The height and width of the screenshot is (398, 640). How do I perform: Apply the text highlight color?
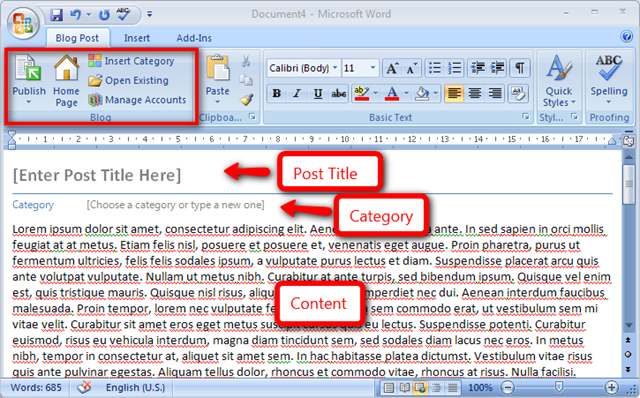(x=361, y=93)
